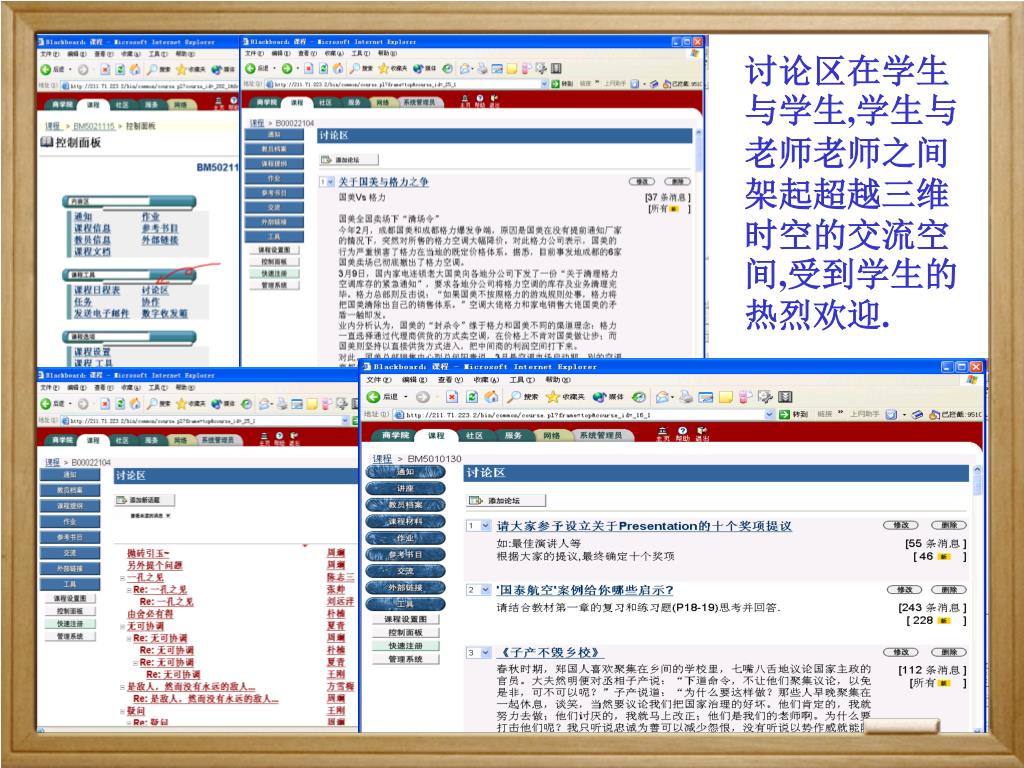Open Back history dropdown in BM5010130 window
Screen dimensions: 1024x768
[x=405, y=396]
